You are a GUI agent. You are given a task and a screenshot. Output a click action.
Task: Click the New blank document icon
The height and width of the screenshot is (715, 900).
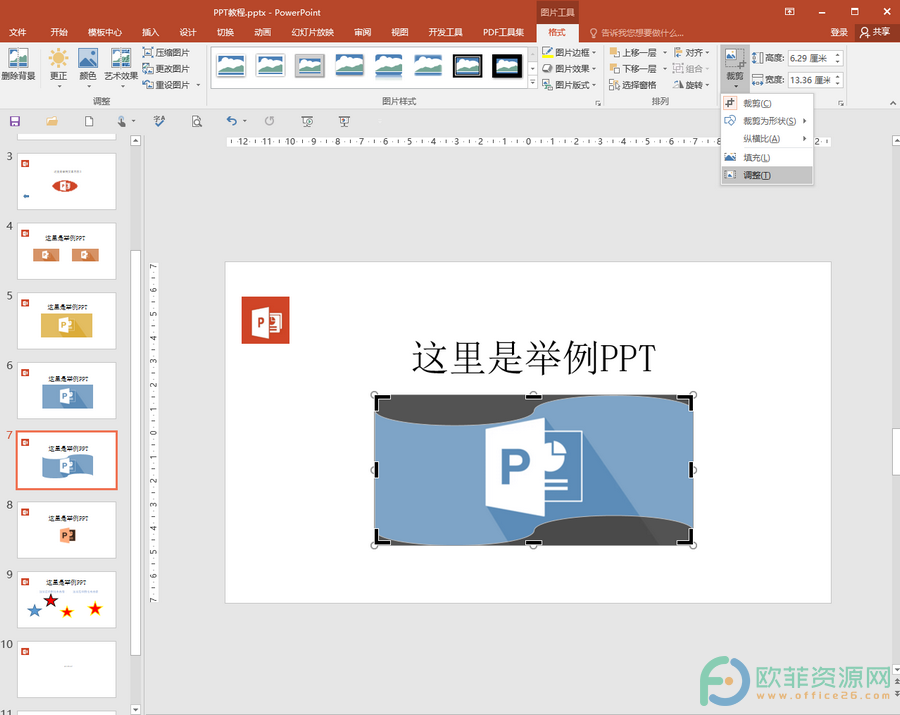coord(89,121)
